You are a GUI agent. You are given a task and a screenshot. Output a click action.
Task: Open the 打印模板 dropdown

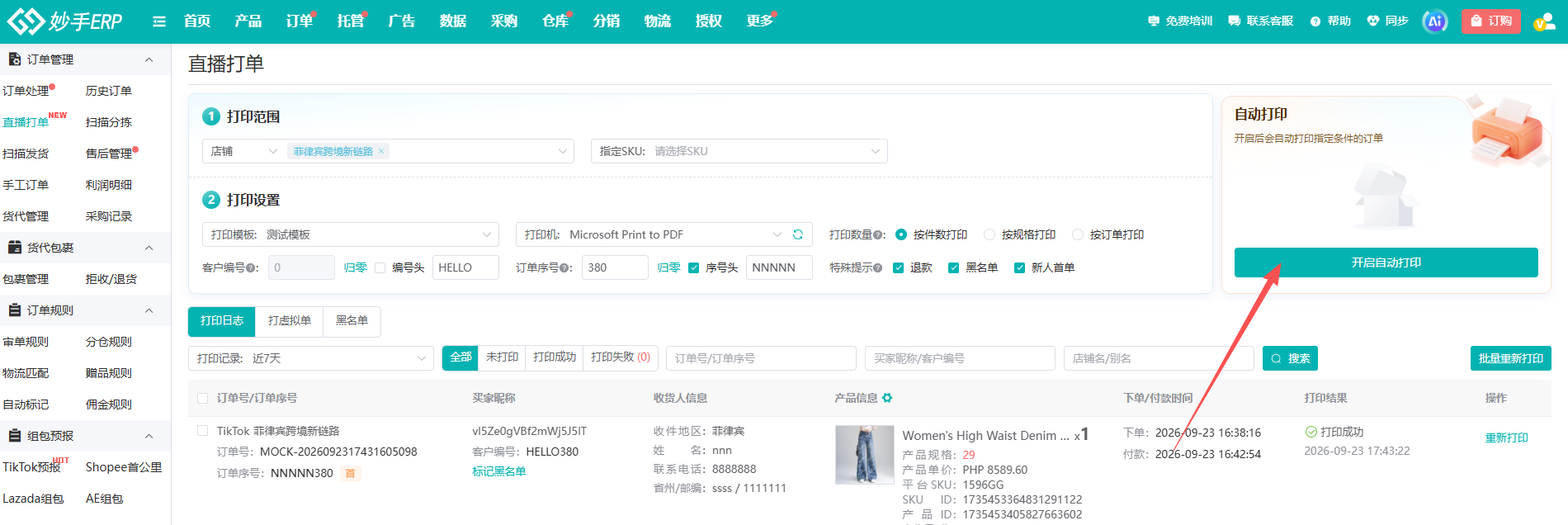click(x=351, y=234)
